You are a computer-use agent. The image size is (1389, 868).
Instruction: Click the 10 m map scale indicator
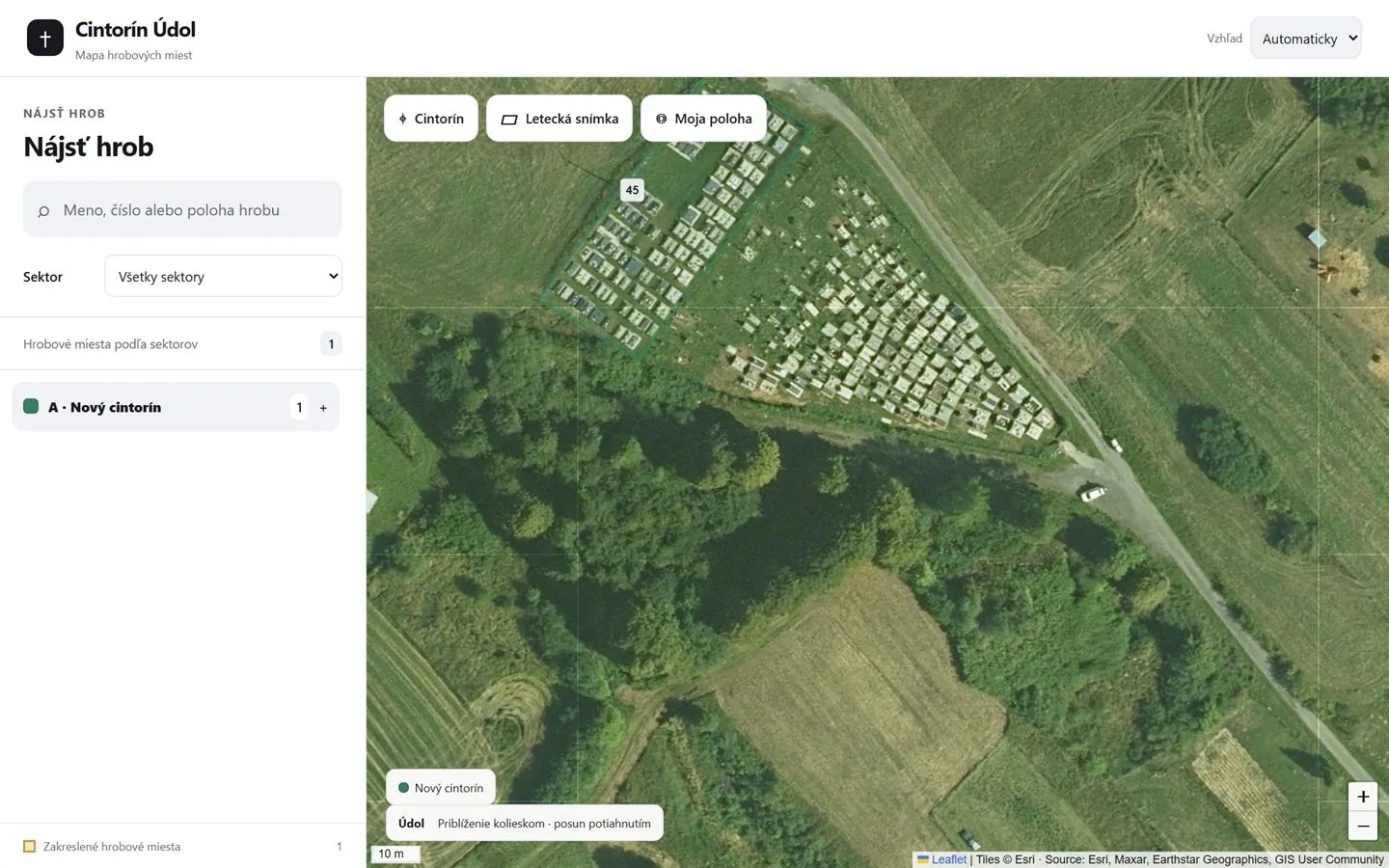coord(395,854)
